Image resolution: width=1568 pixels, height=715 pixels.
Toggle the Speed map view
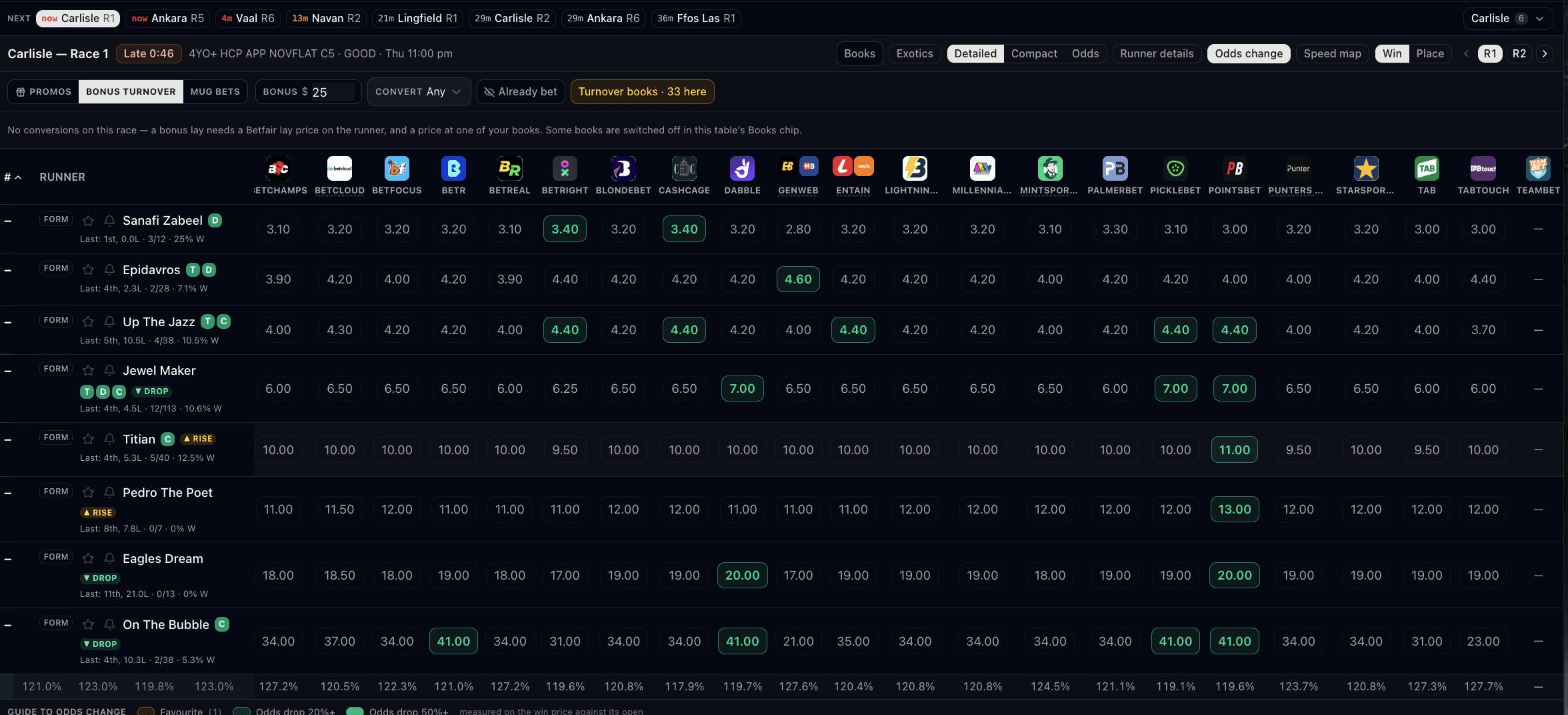pyautogui.click(x=1332, y=53)
